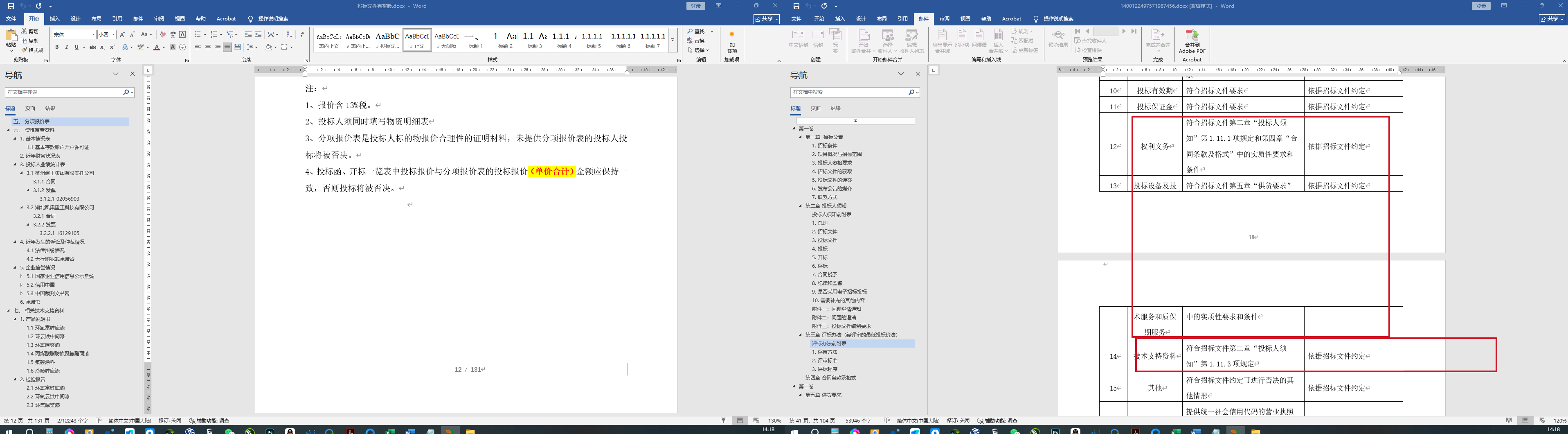Toggle Bold formatting

(57, 47)
